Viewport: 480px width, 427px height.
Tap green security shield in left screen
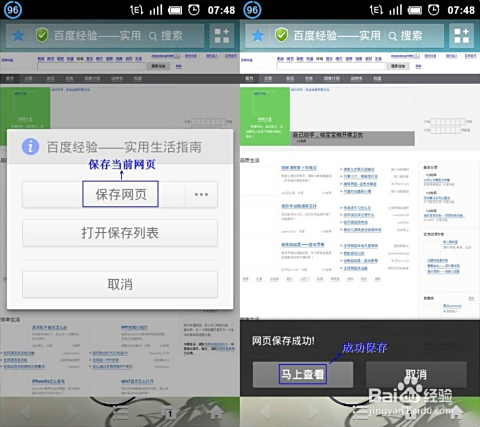(42, 35)
